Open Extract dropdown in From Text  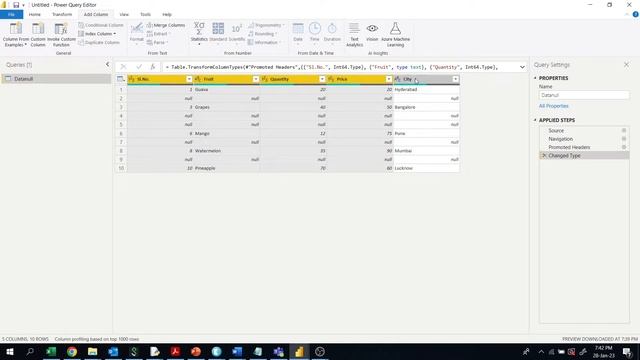click(x=158, y=34)
